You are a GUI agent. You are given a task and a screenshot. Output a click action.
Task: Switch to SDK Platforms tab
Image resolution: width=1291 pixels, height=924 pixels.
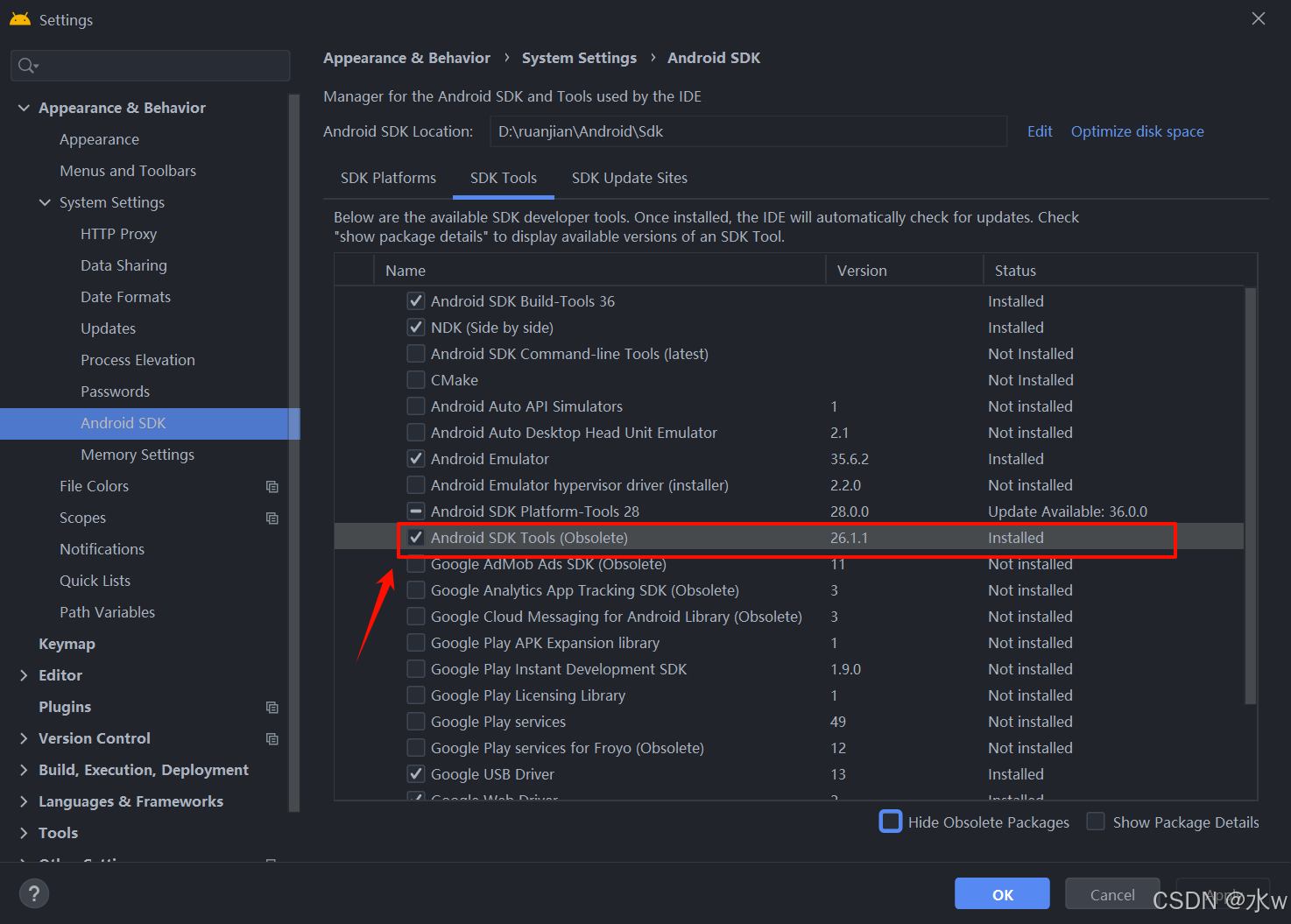pos(388,178)
